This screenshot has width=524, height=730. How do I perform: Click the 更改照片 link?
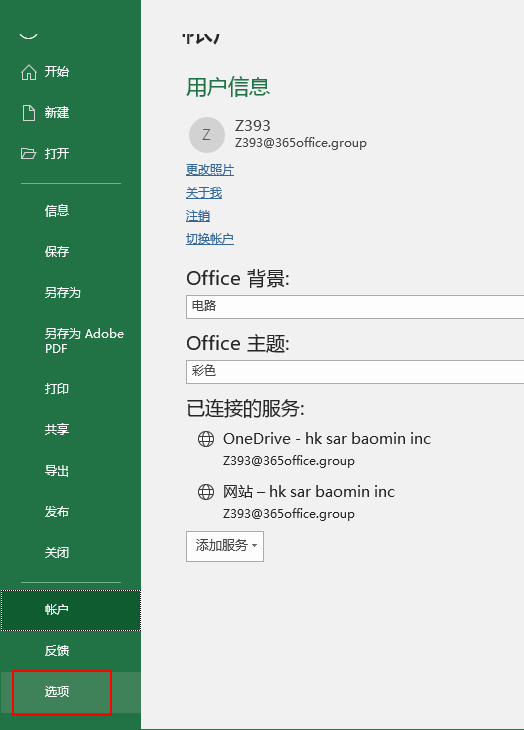210,170
